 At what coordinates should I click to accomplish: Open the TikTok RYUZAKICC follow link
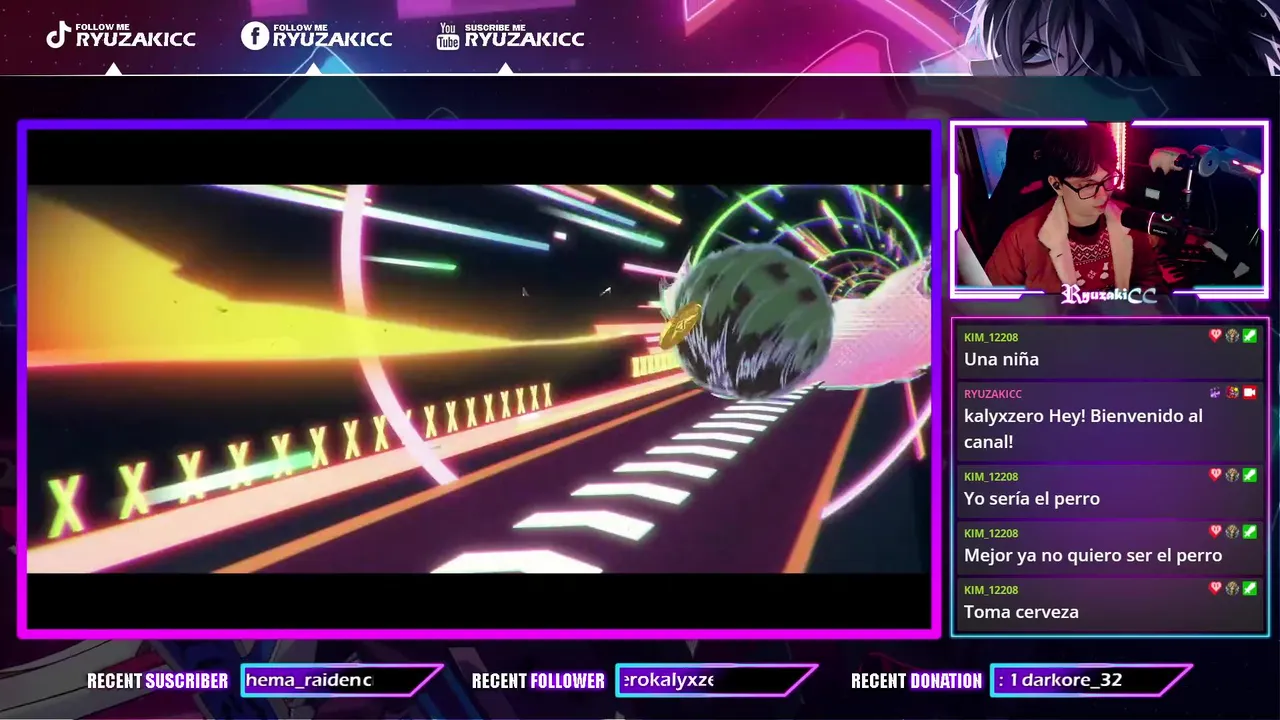tap(121, 36)
